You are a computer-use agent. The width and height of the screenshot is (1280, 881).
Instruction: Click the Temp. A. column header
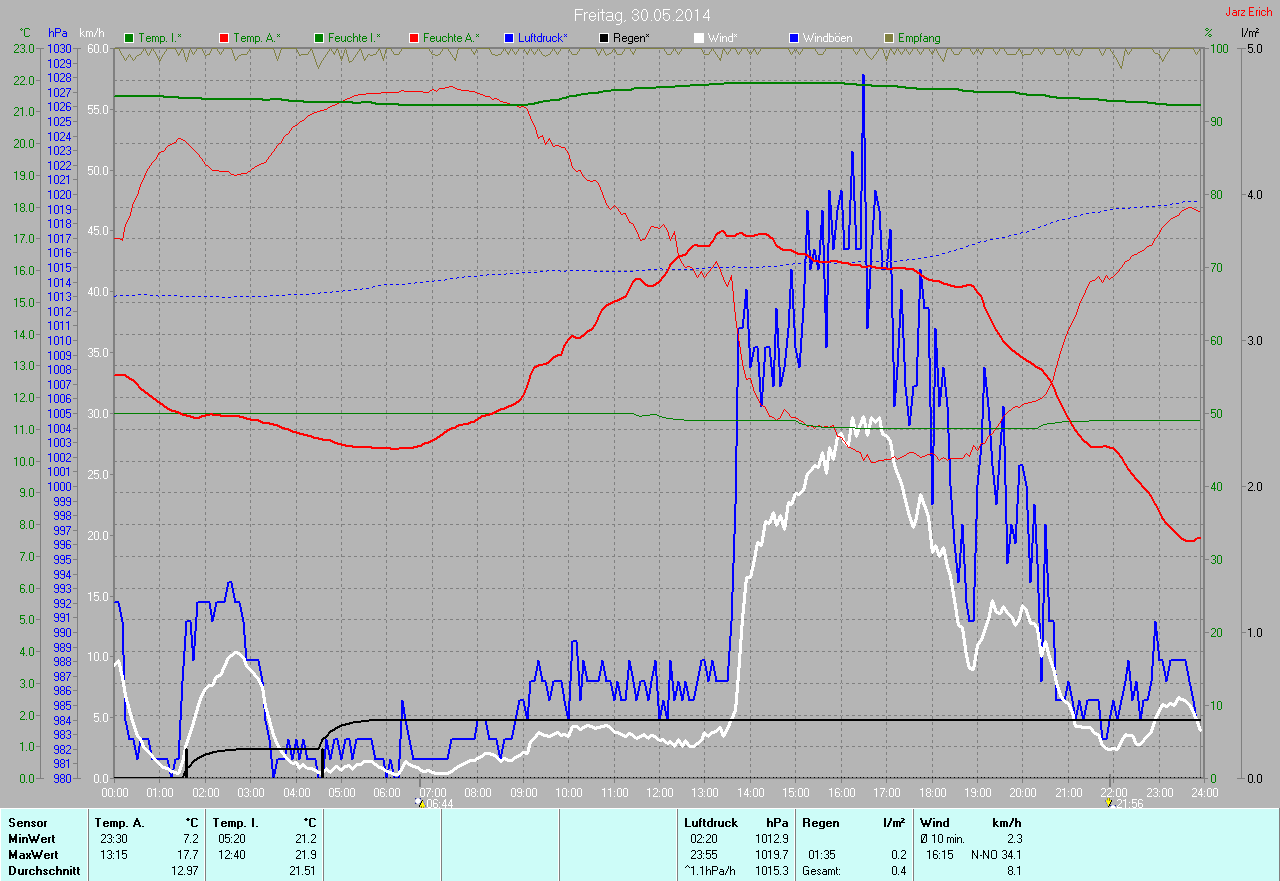point(119,823)
